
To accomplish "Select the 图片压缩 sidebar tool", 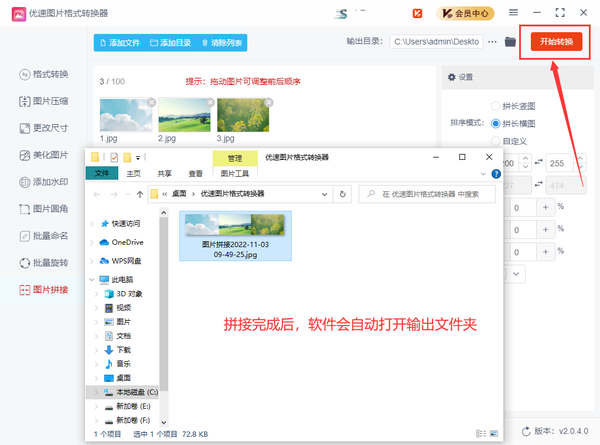I will (x=43, y=102).
